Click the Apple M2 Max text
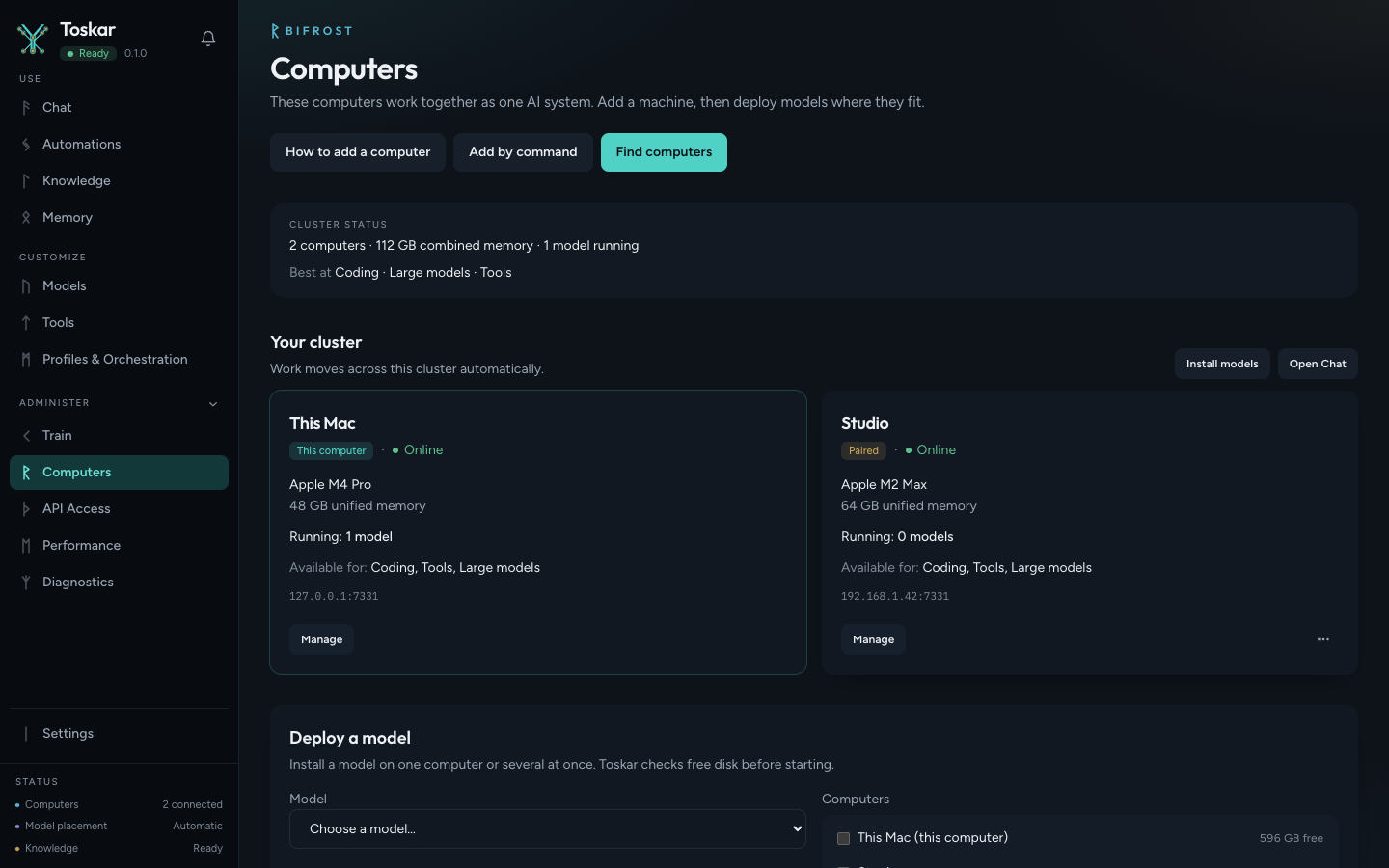The width and height of the screenshot is (1389, 868). 884,485
